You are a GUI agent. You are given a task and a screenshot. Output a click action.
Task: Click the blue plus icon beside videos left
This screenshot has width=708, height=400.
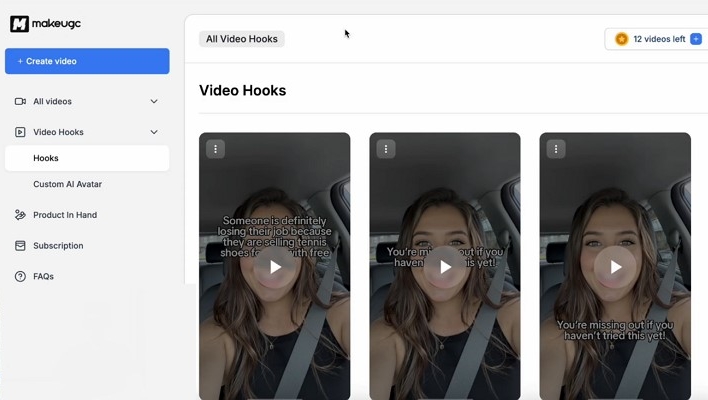(x=696, y=39)
